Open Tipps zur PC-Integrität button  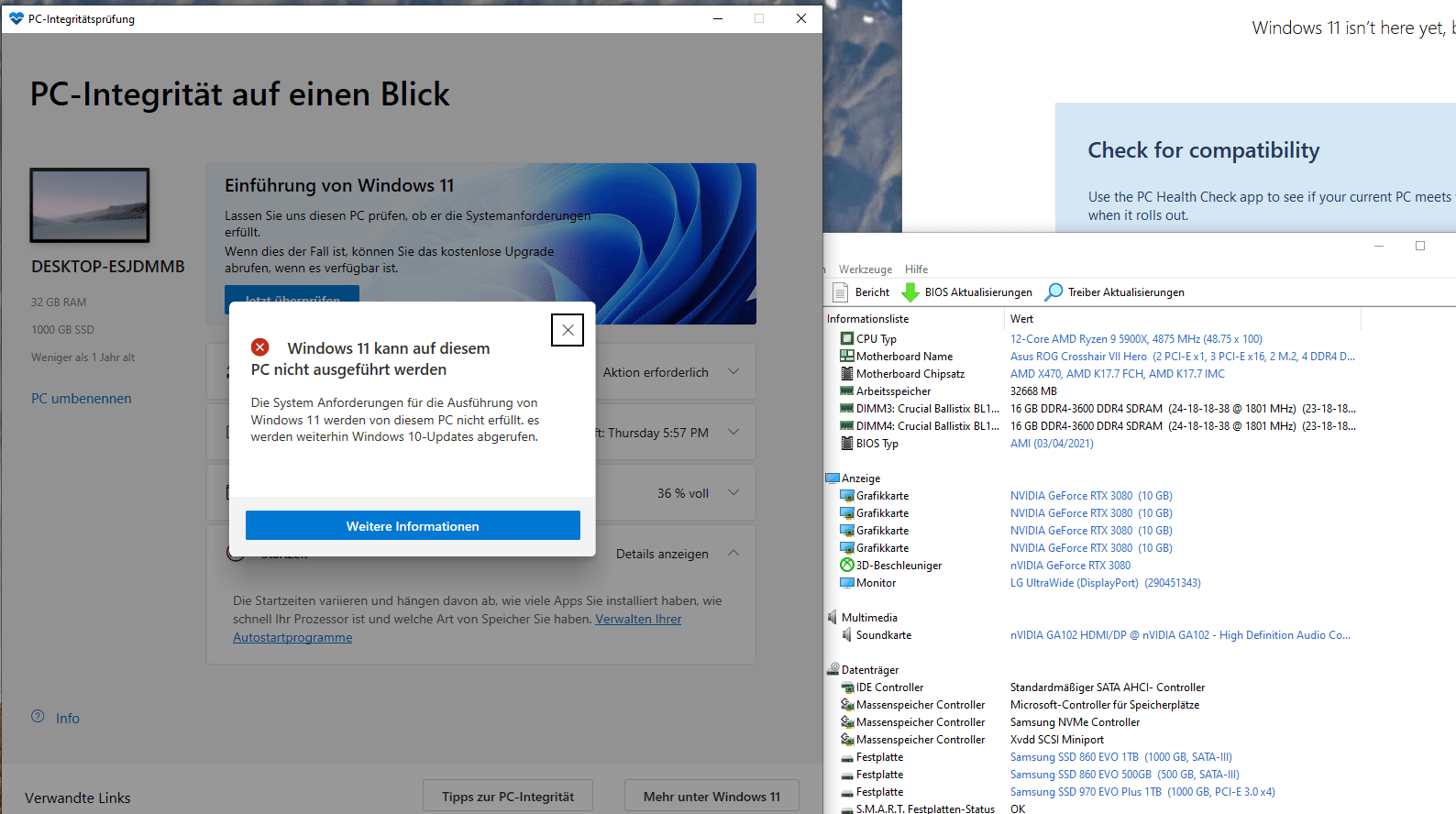tap(508, 796)
